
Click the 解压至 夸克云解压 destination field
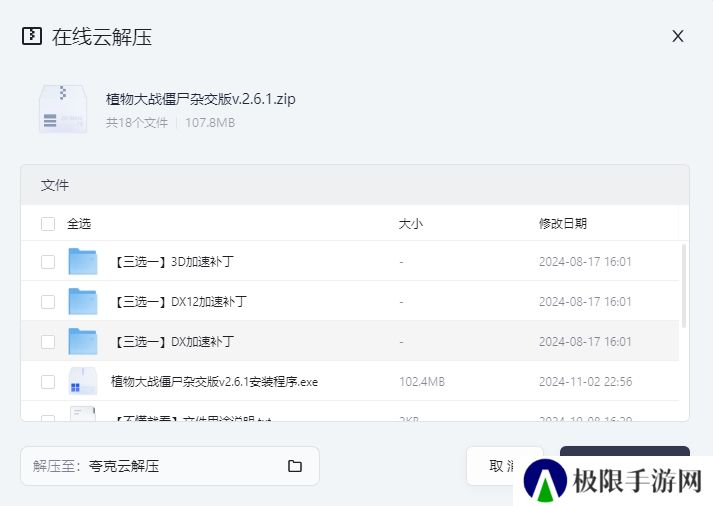click(170, 466)
